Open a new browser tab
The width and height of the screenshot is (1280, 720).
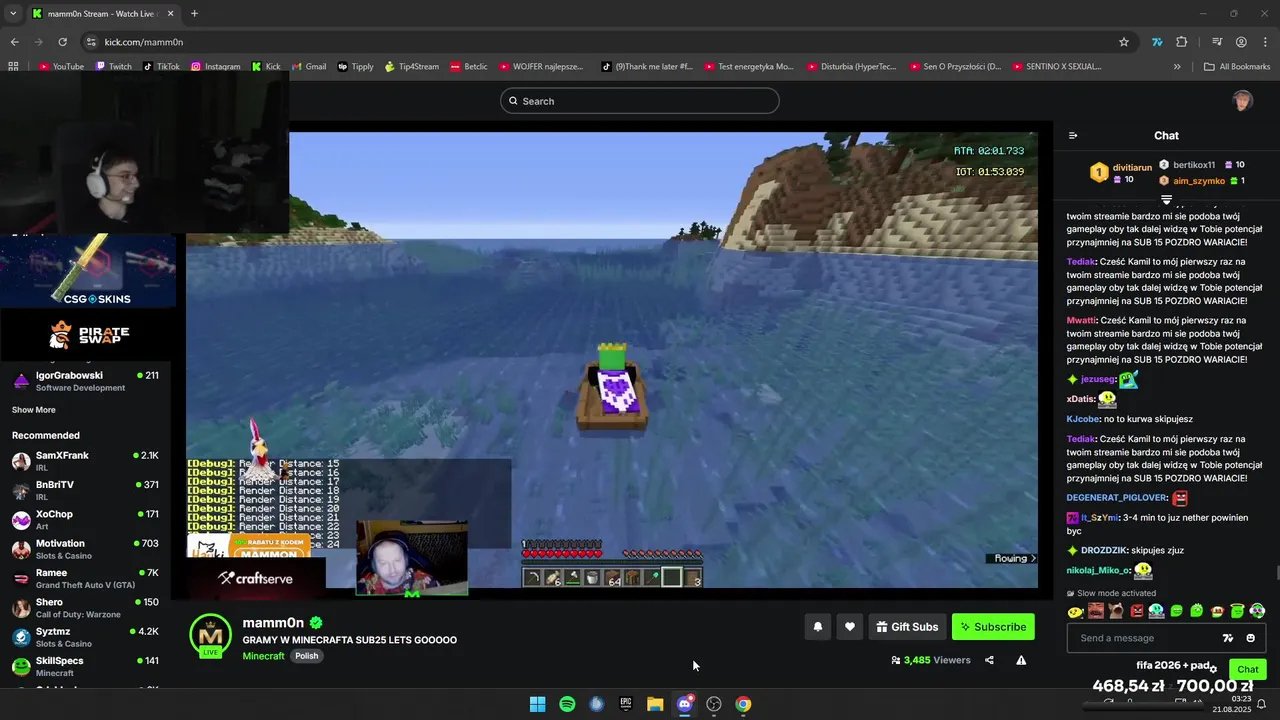click(x=194, y=13)
